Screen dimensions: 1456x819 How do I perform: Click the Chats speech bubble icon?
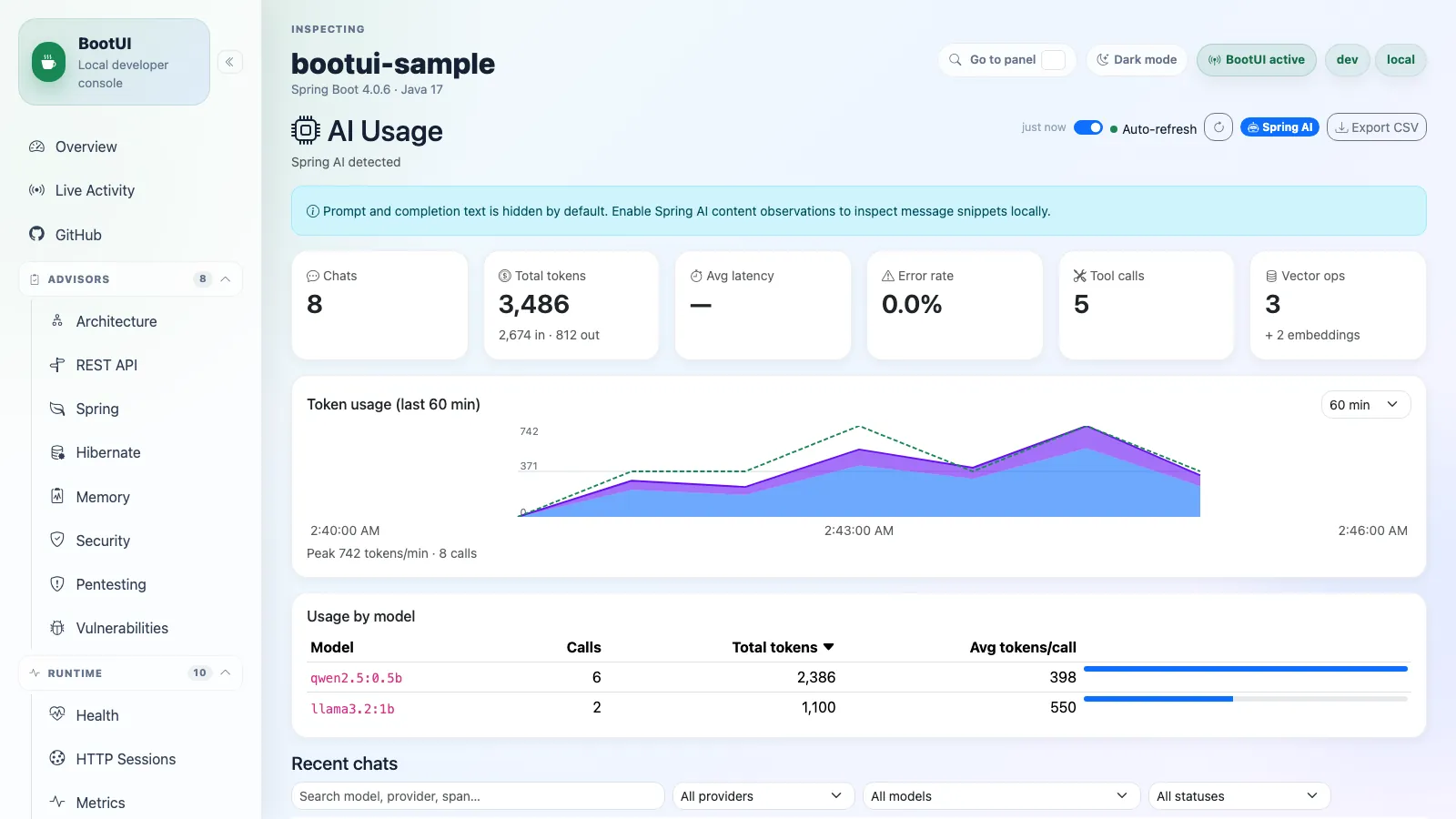313,276
